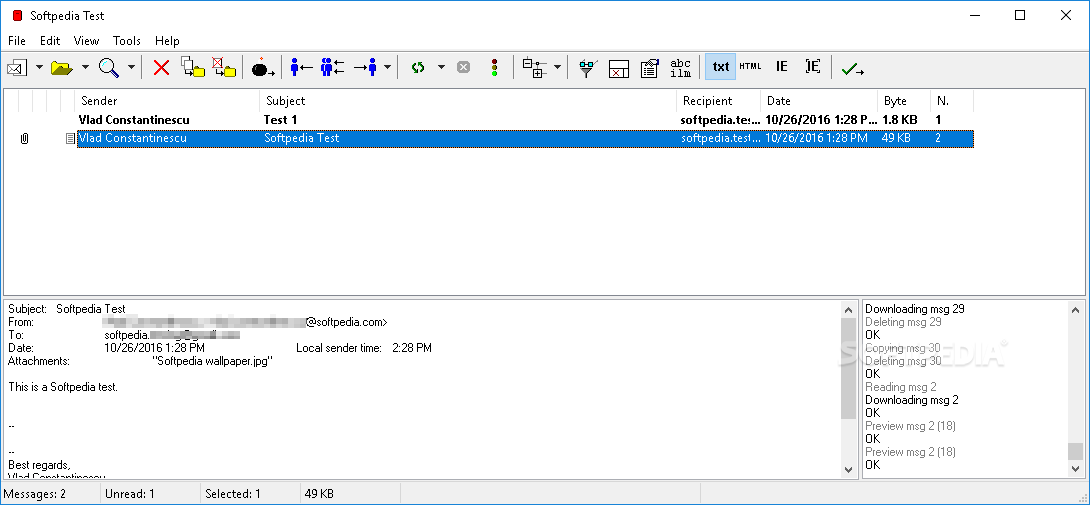Click the tree structure view icon

point(535,67)
